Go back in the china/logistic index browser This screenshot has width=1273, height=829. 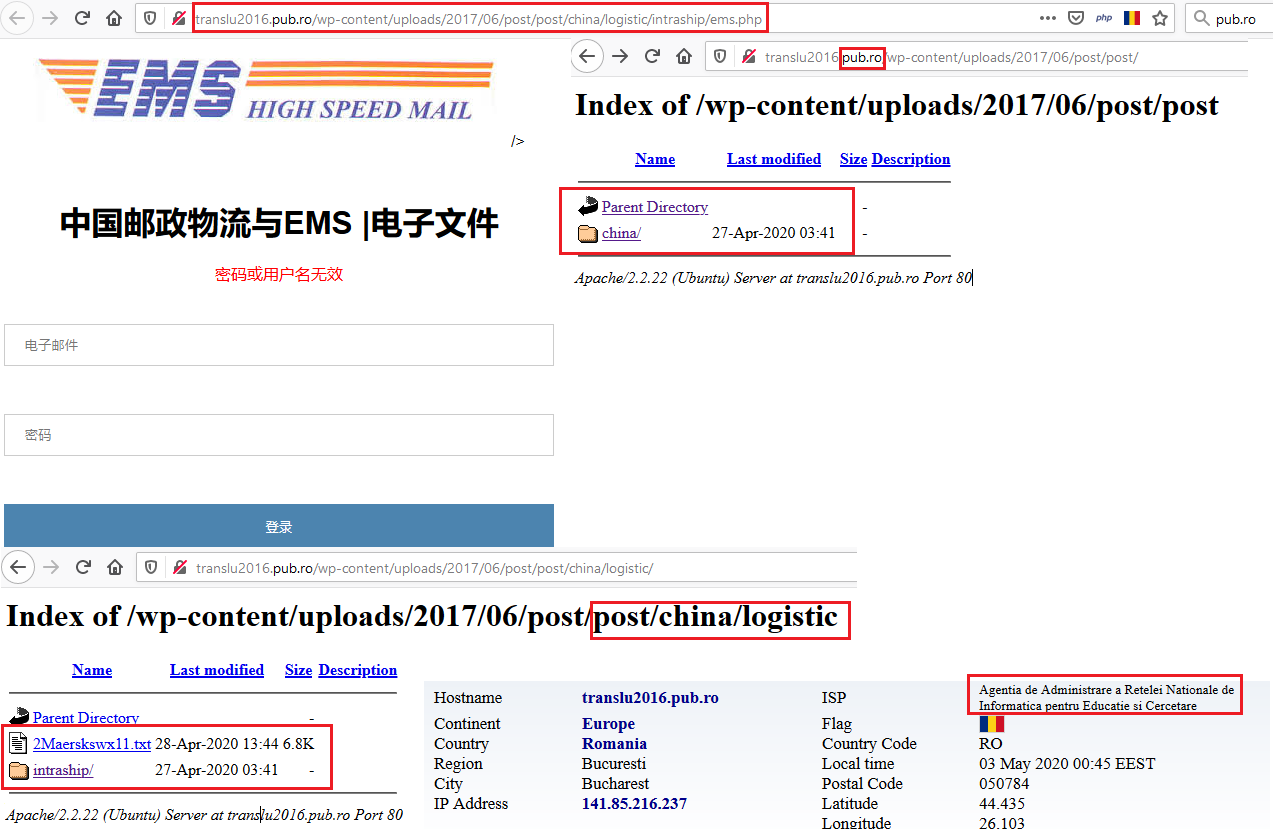(18, 568)
